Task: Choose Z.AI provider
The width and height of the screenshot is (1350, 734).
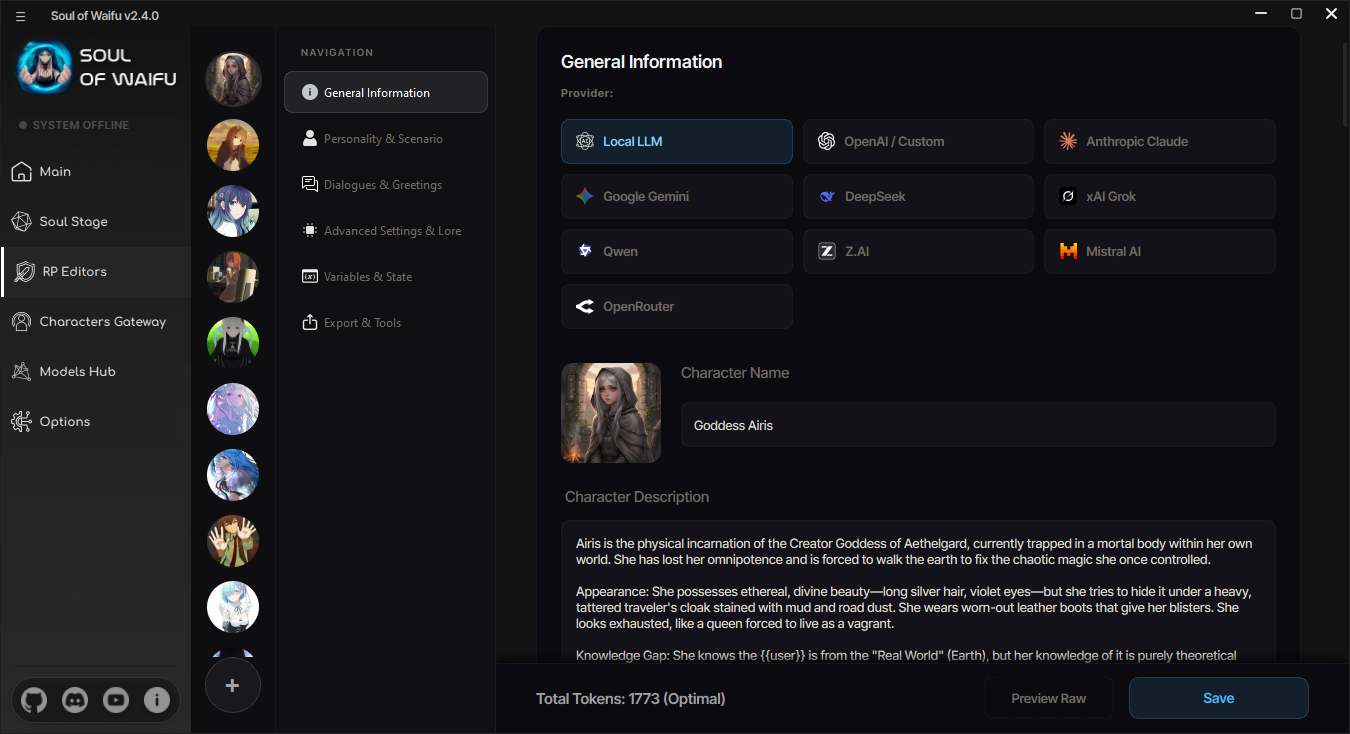Action: tap(918, 252)
